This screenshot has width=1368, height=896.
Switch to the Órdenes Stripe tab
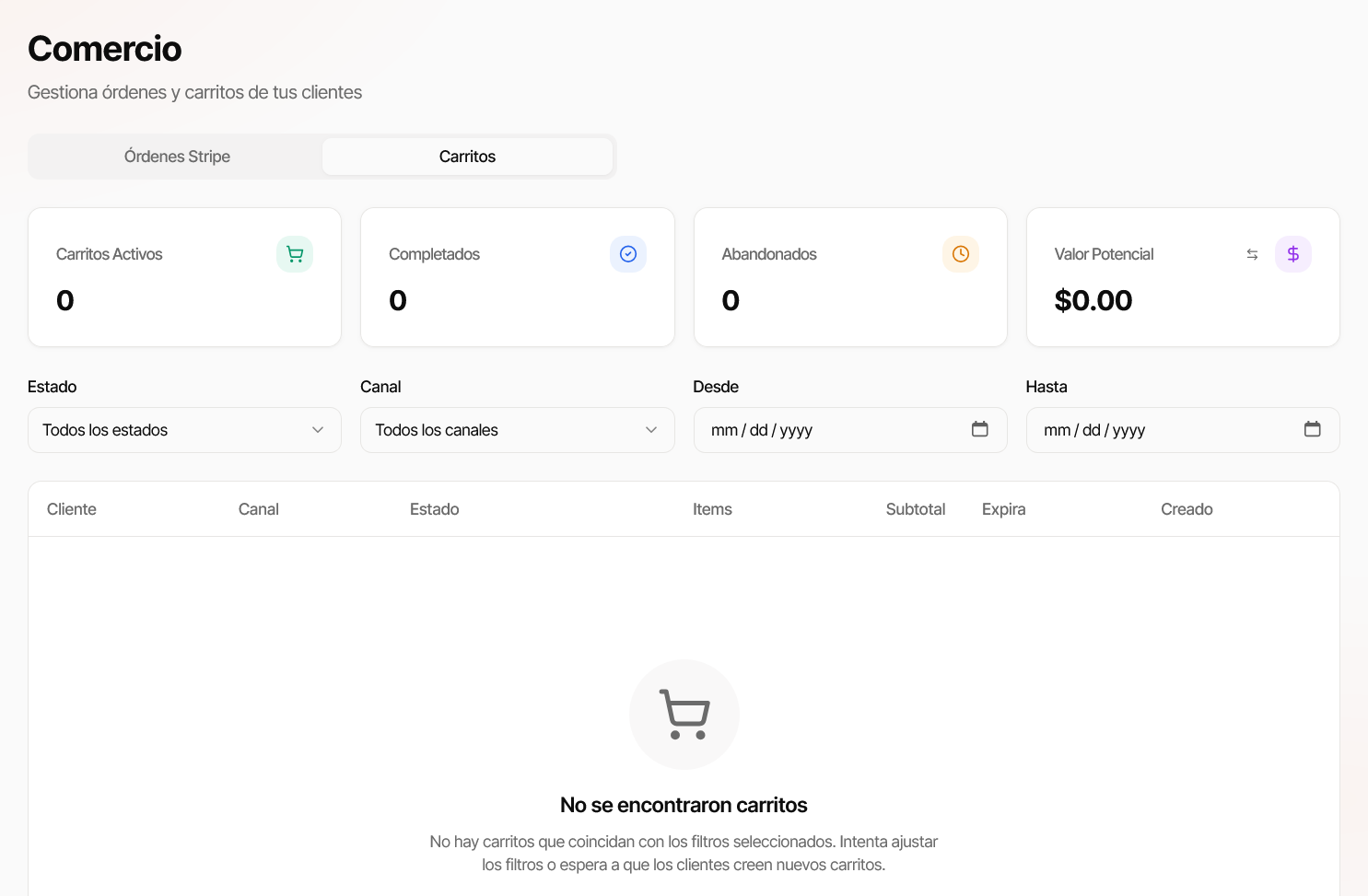point(177,157)
